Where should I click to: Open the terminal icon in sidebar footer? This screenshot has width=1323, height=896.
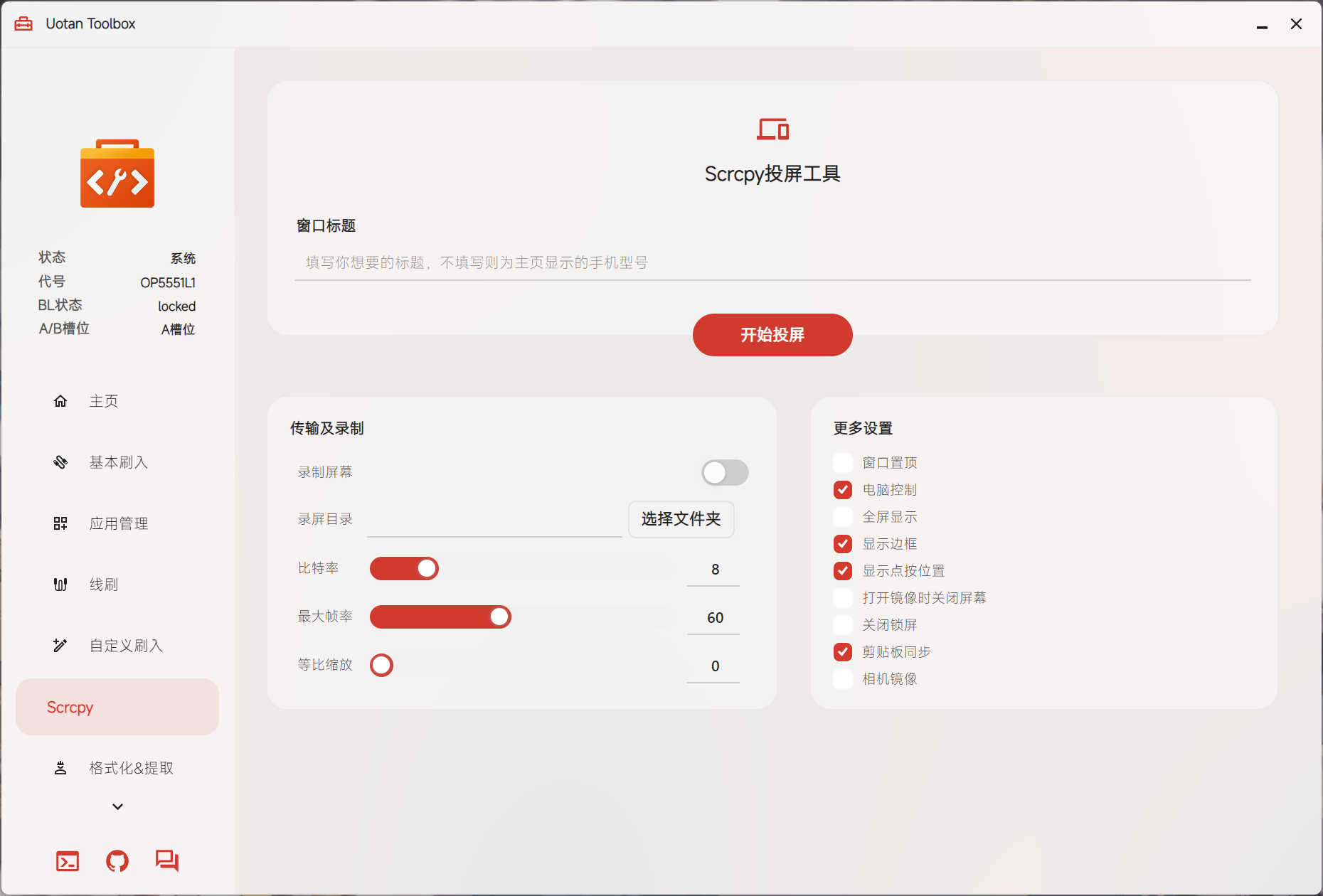click(68, 861)
